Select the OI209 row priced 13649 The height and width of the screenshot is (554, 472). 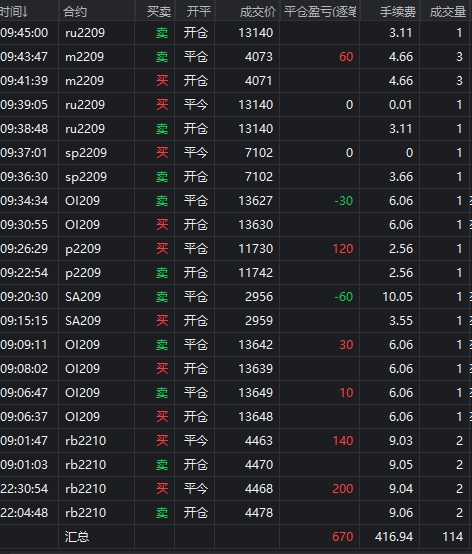point(235,393)
